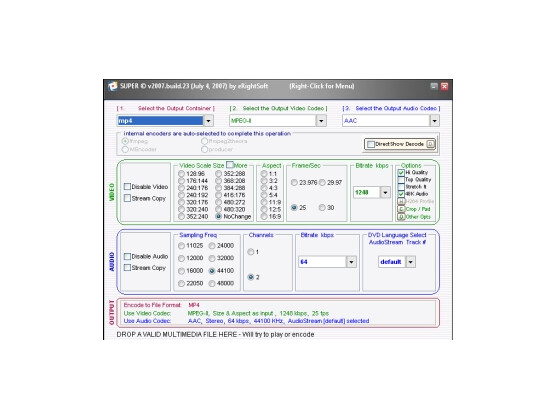Toggle the Hi Quality option checkbox
Image resolution: width=557 pixels, height=418 pixels.
[x=401, y=172]
